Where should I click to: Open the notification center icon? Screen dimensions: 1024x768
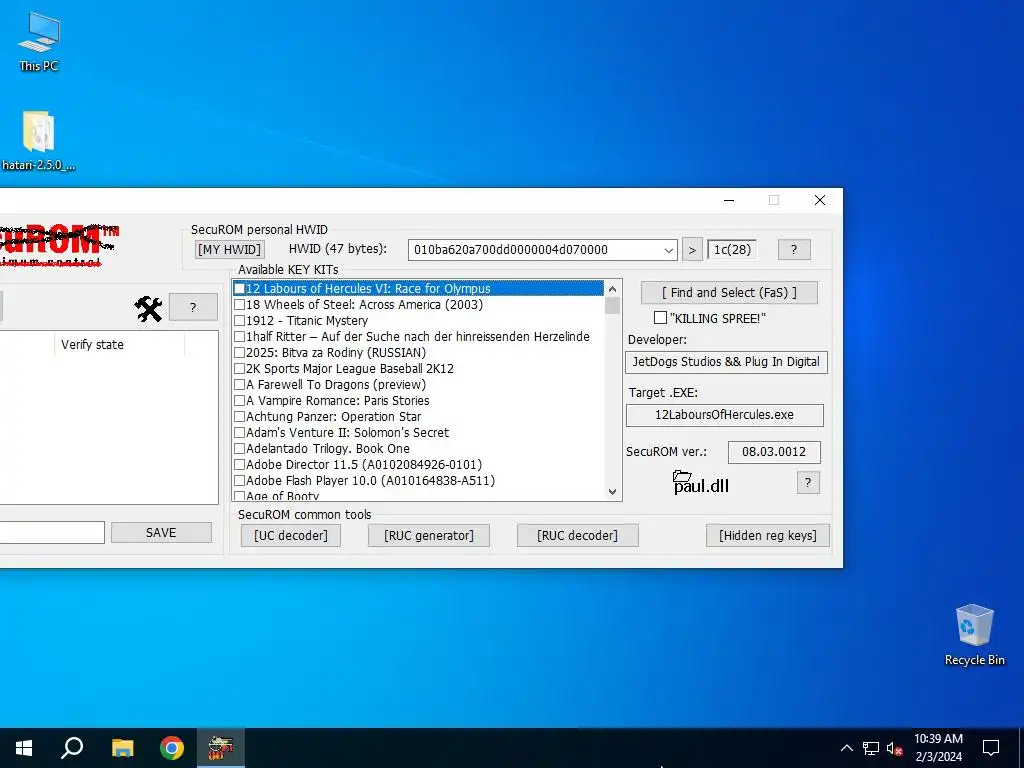coord(991,748)
